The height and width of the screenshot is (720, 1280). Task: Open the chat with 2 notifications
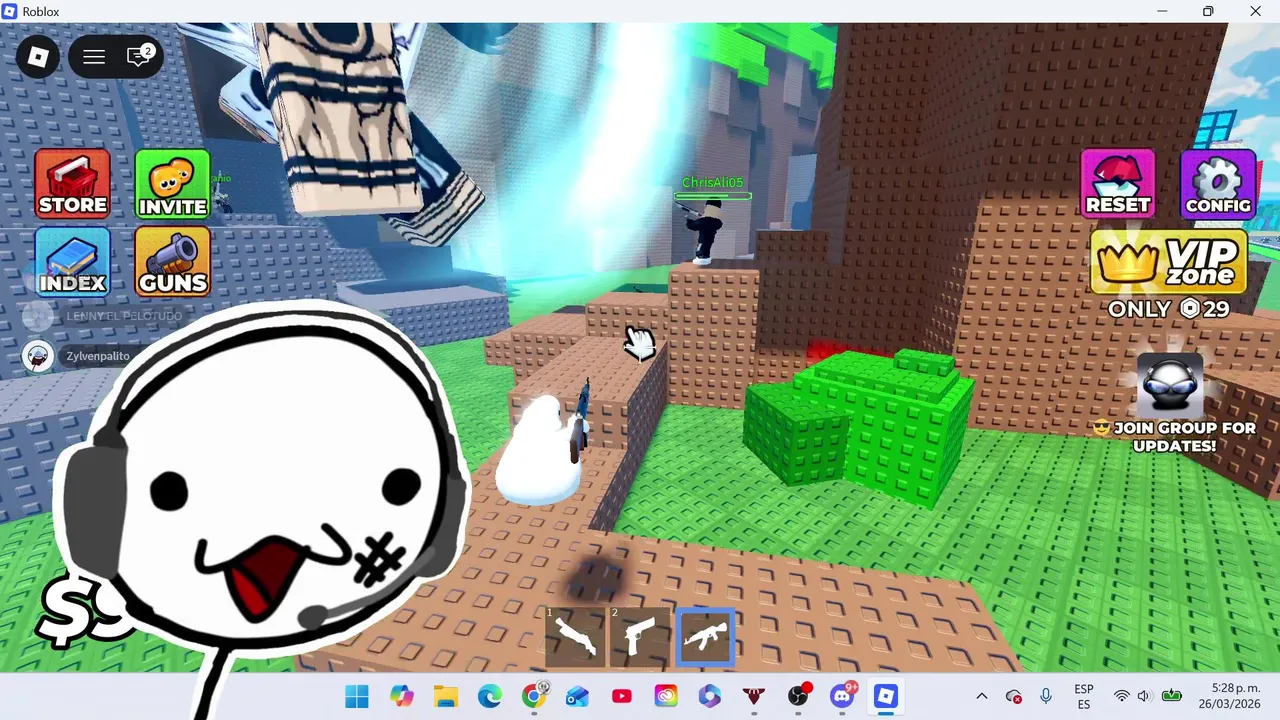pos(140,56)
